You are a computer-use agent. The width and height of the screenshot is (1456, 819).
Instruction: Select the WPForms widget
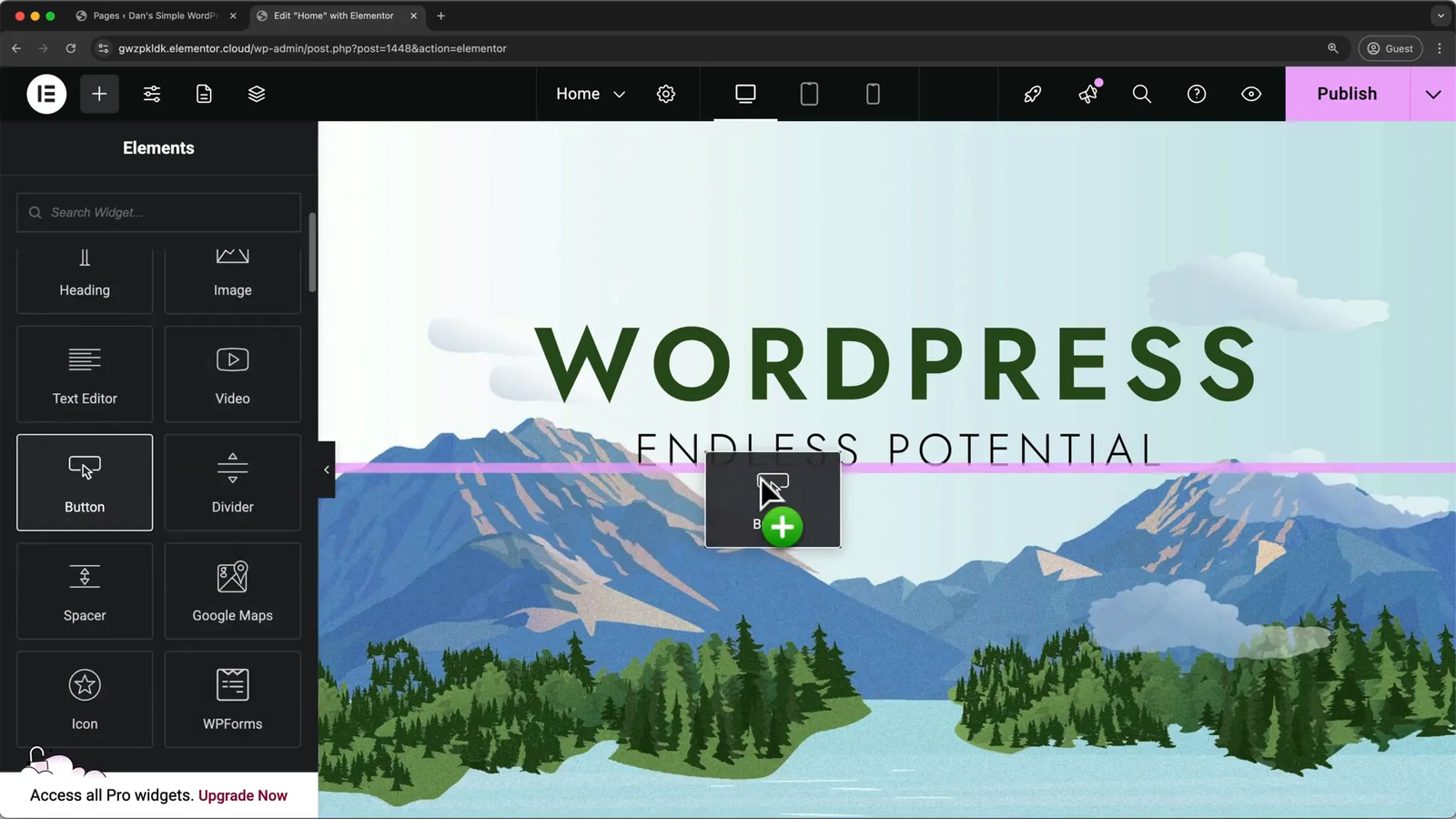[x=233, y=699]
